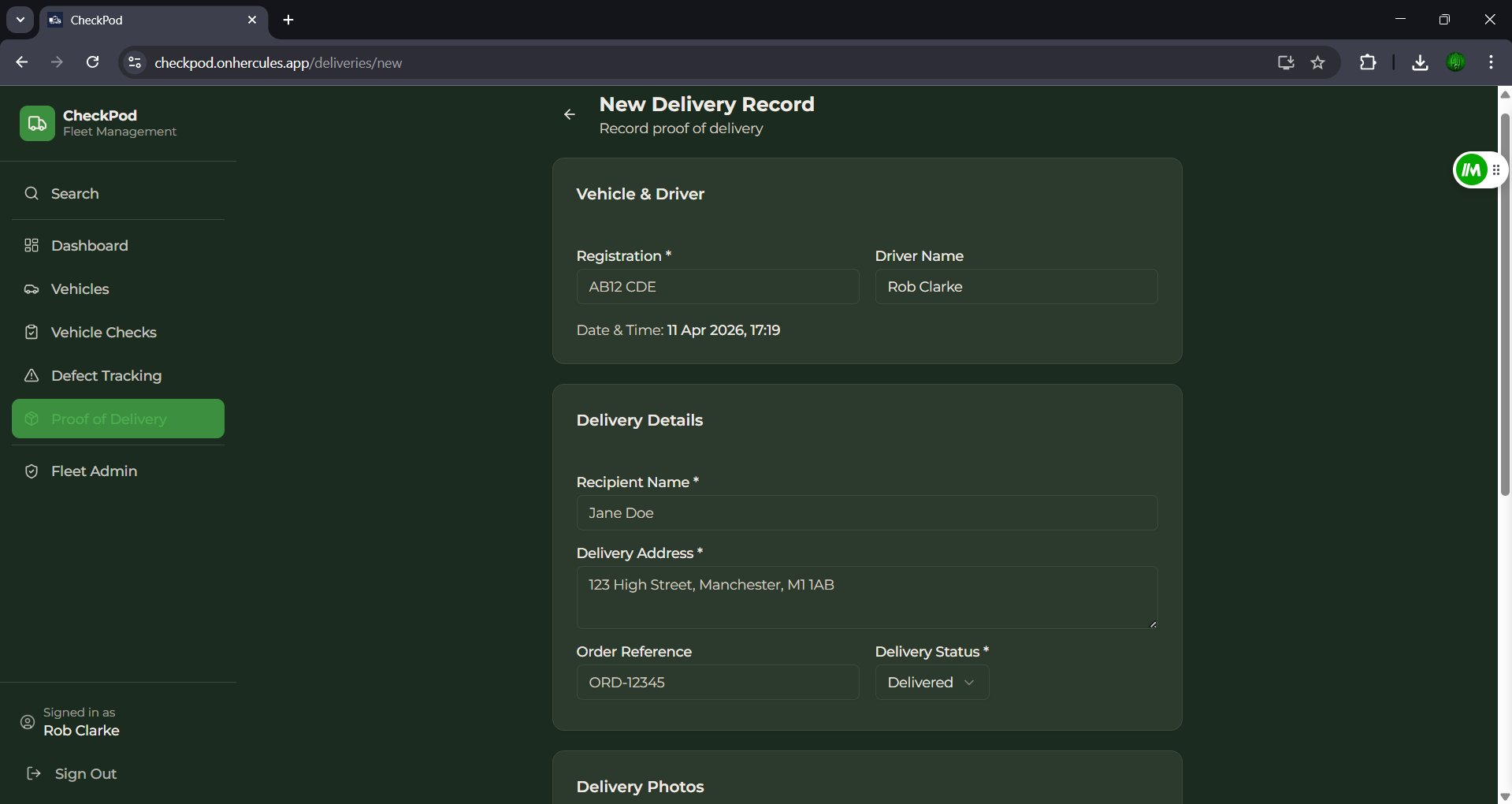Open the Chrome three-dot menu

1491,63
